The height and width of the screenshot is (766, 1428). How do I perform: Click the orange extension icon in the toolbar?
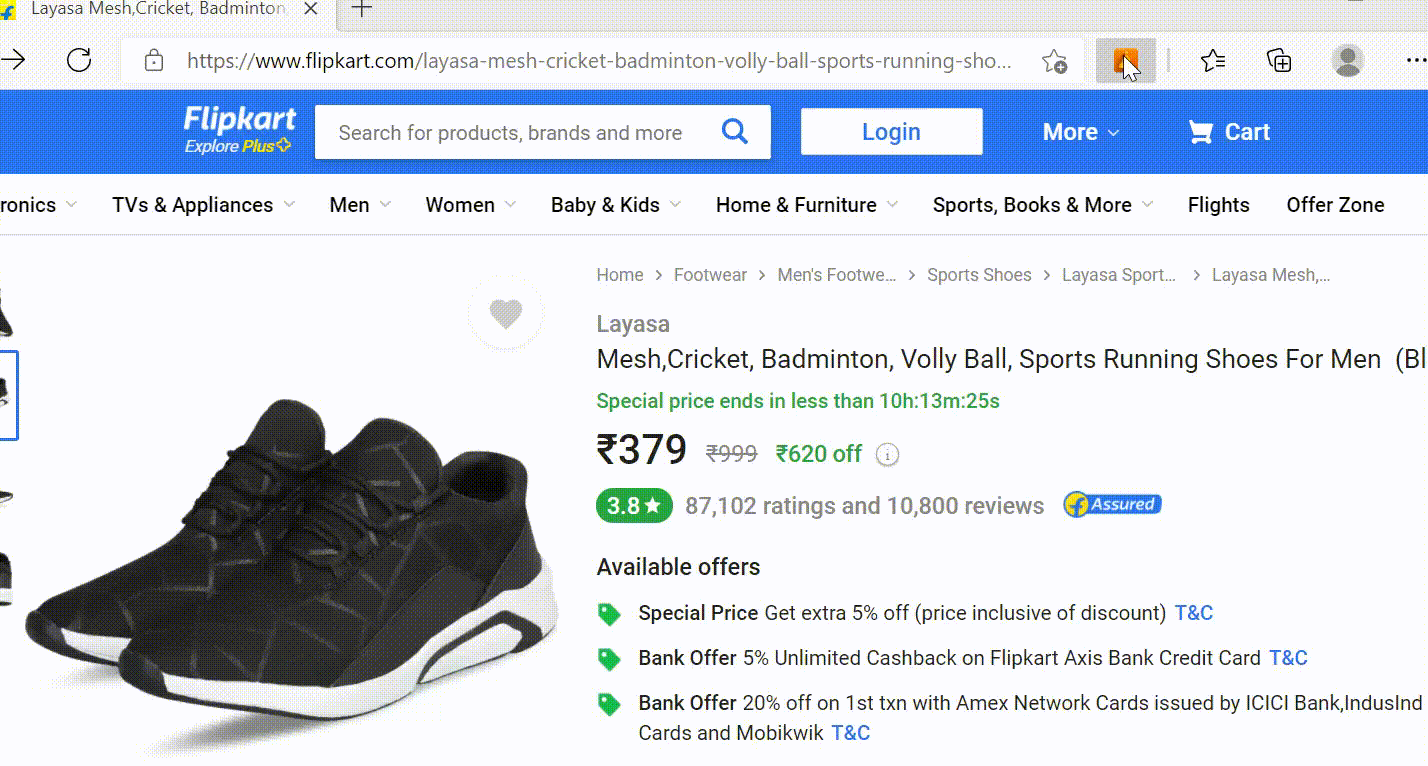click(1124, 58)
